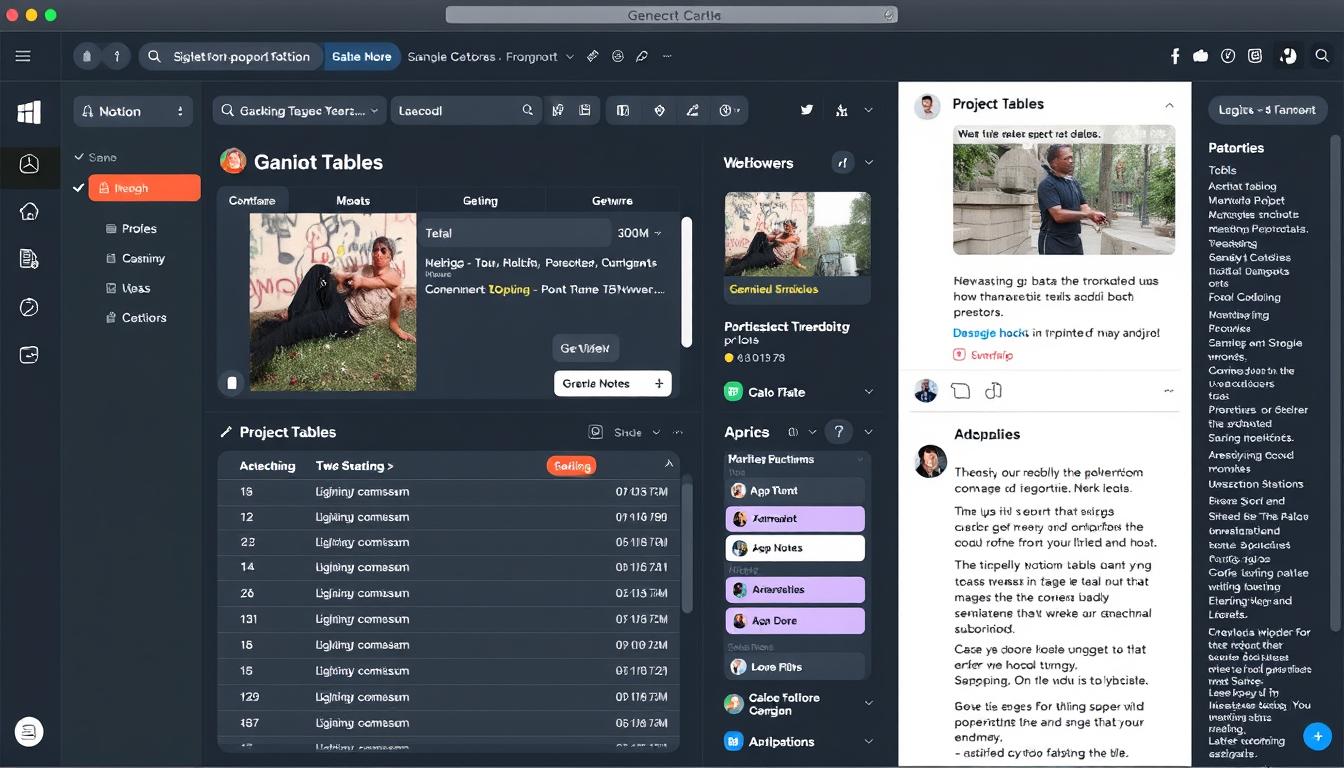Click the Ge Vidен button

point(585,348)
